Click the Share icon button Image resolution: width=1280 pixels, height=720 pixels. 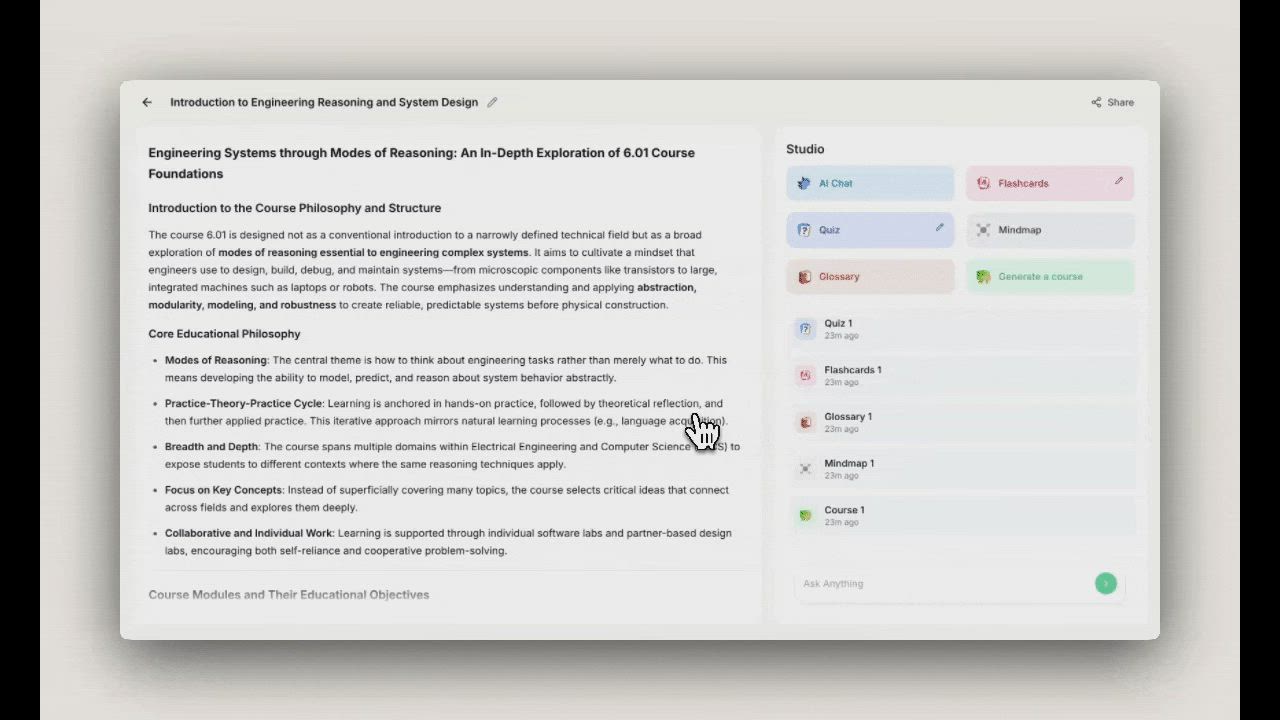coord(1112,102)
